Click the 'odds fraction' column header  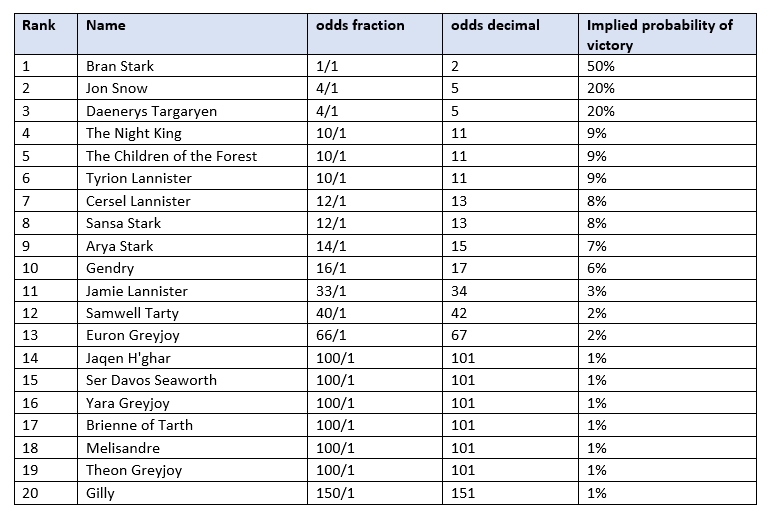[359, 25]
